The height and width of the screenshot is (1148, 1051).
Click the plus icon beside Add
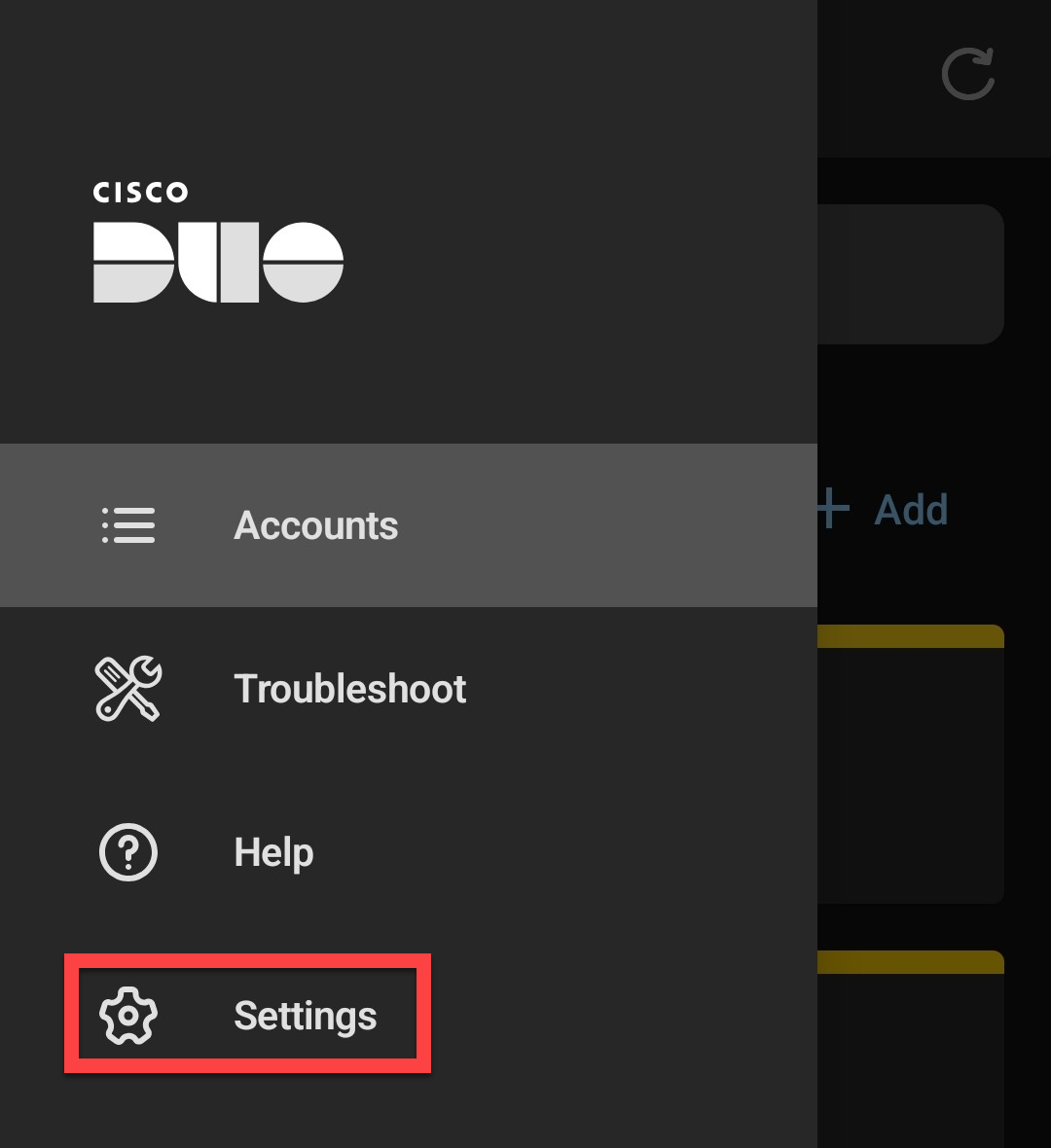click(x=833, y=508)
